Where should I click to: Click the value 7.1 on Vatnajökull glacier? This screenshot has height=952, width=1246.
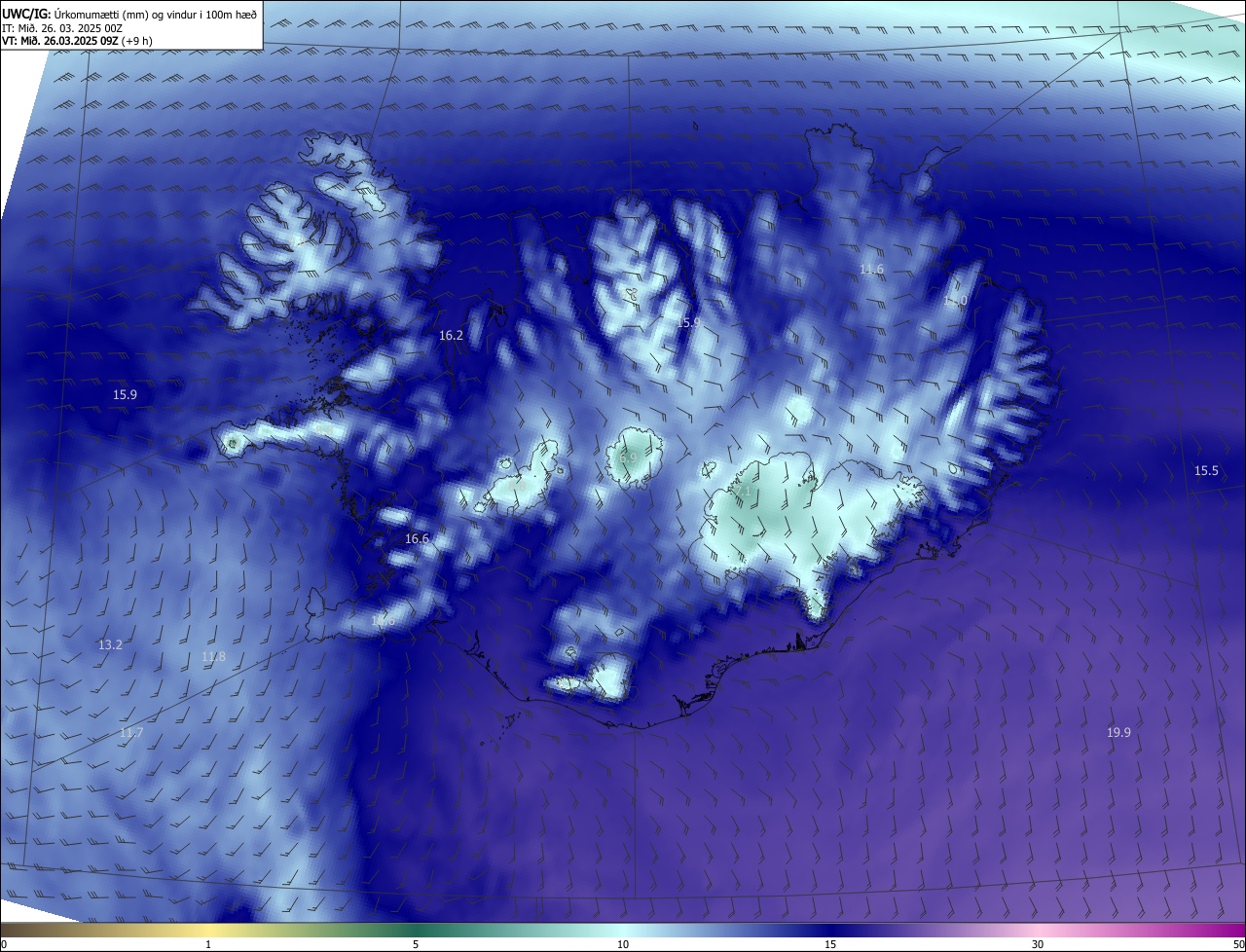742,492
